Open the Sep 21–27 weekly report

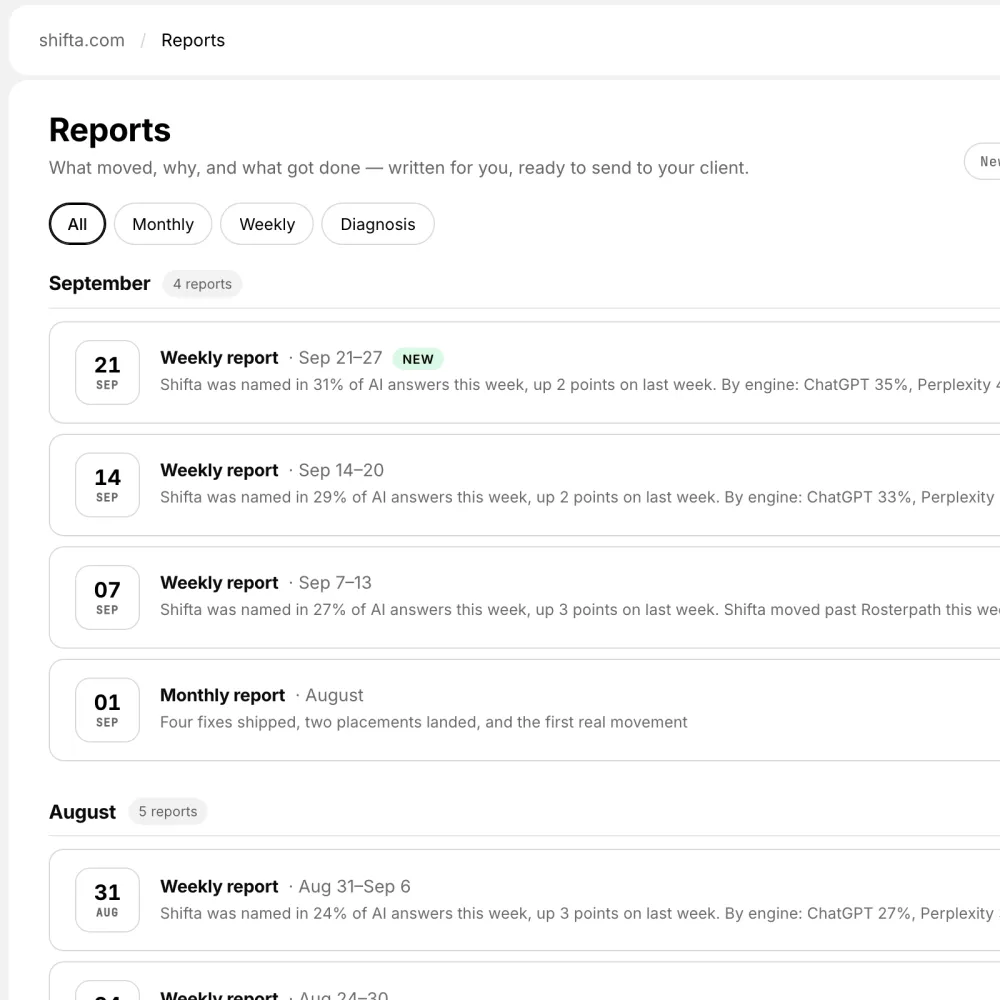click(x=524, y=372)
